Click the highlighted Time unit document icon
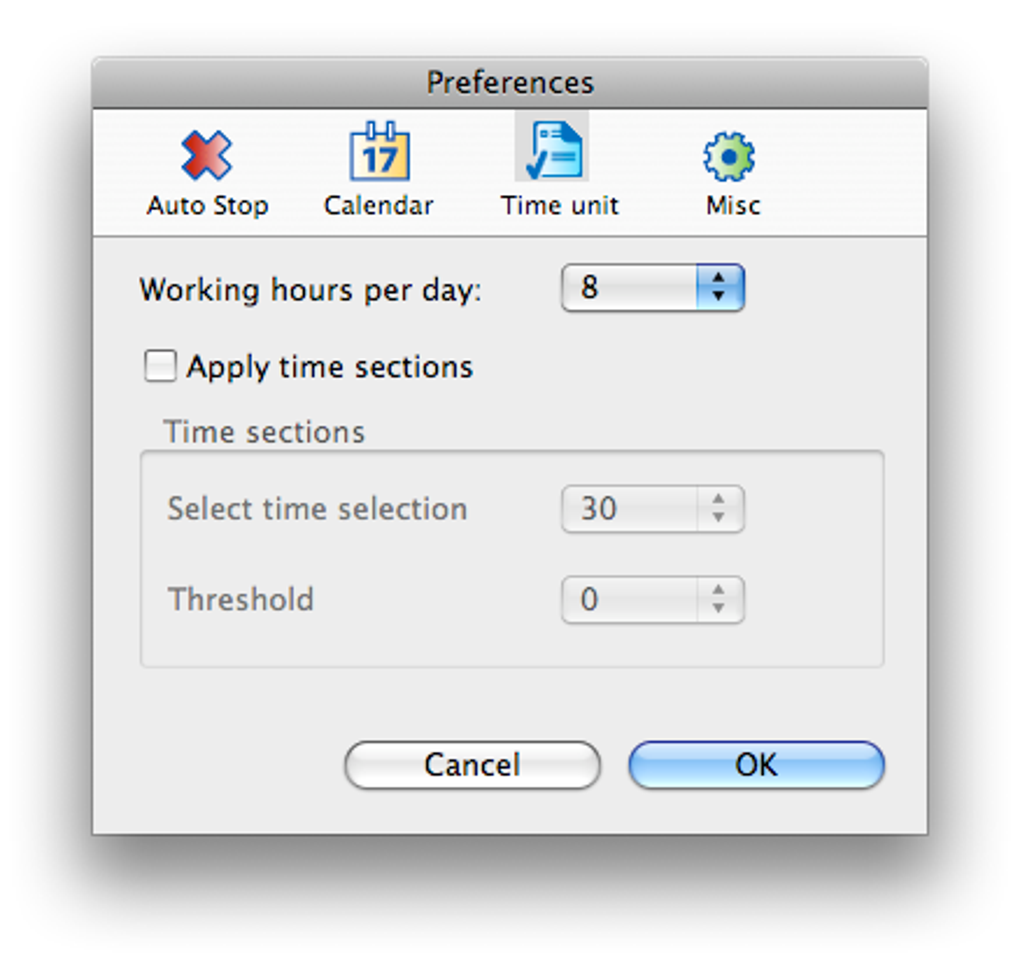 coord(552,148)
